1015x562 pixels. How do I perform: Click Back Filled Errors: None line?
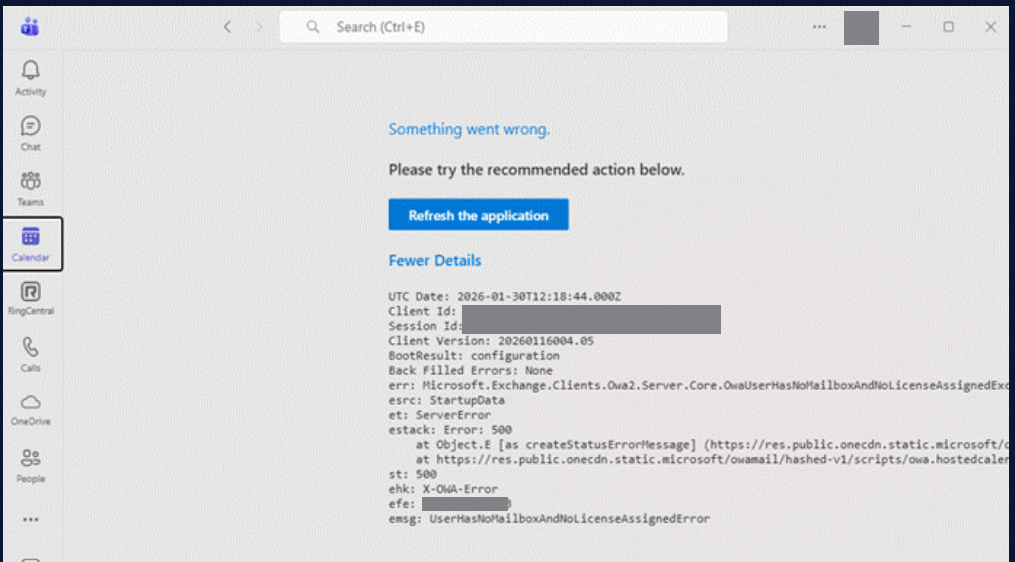[x=471, y=370]
